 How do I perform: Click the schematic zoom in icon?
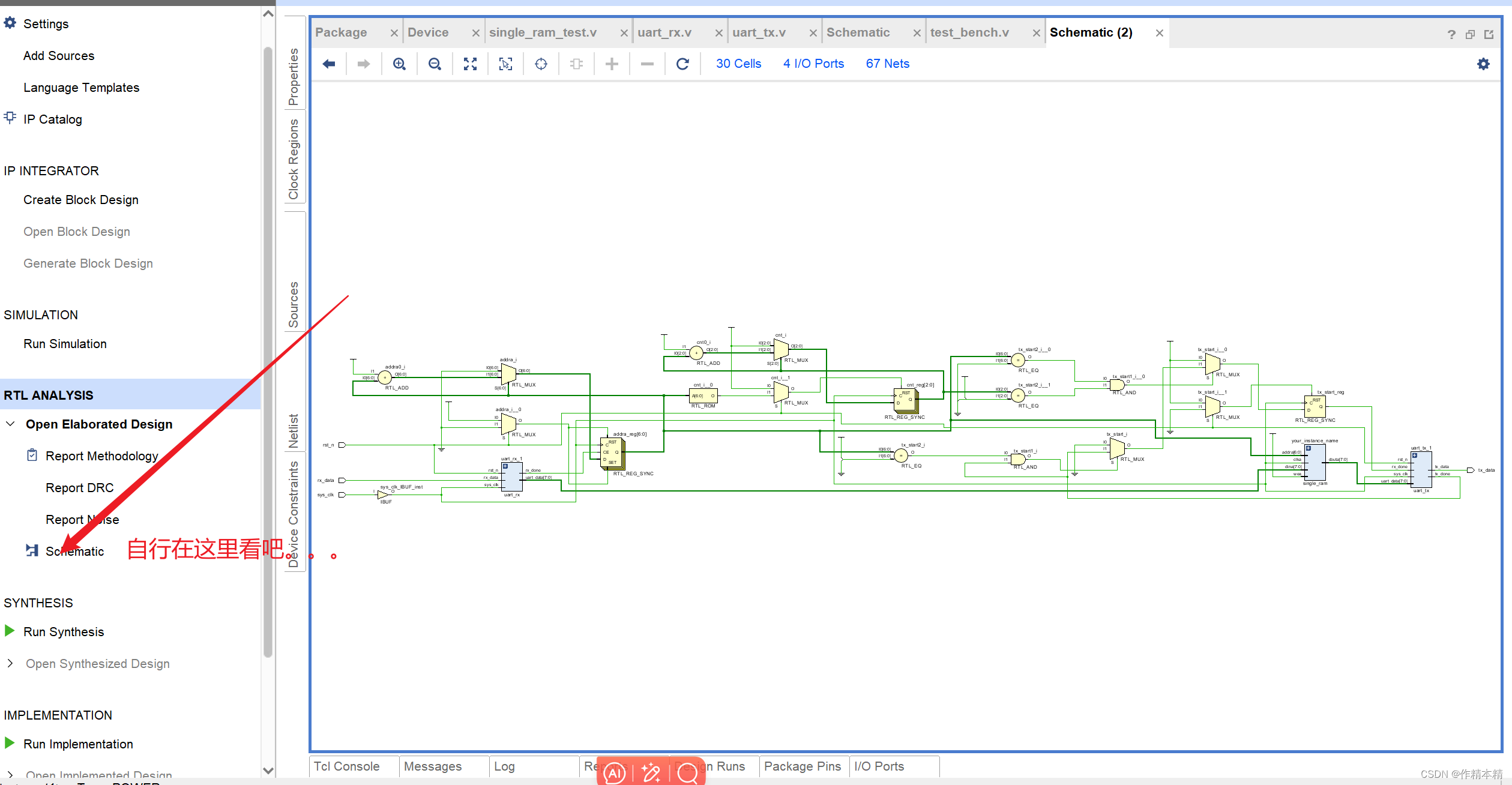coord(399,64)
